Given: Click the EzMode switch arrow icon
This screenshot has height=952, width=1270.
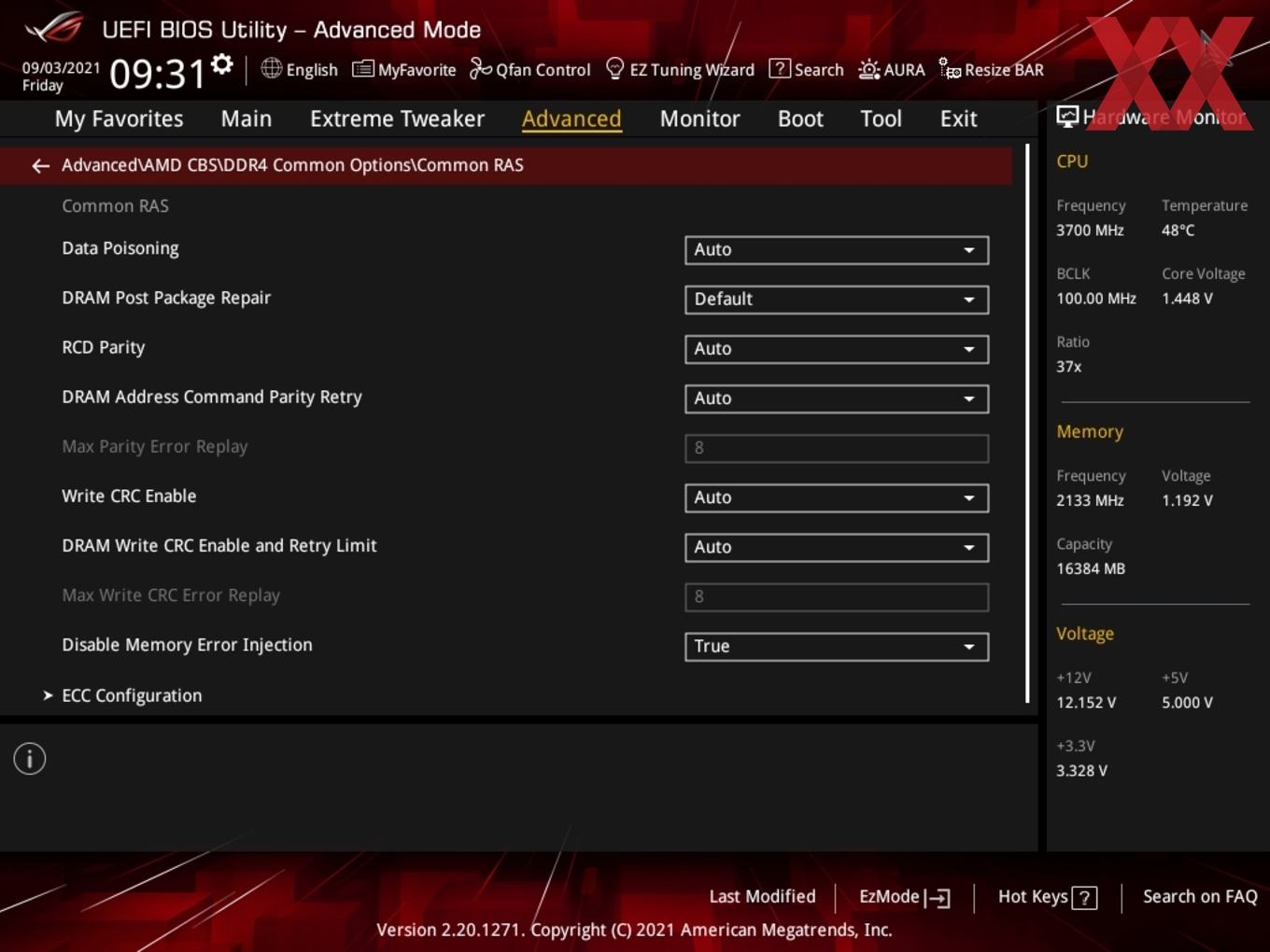Looking at the screenshot, I should tap(938, 898).
